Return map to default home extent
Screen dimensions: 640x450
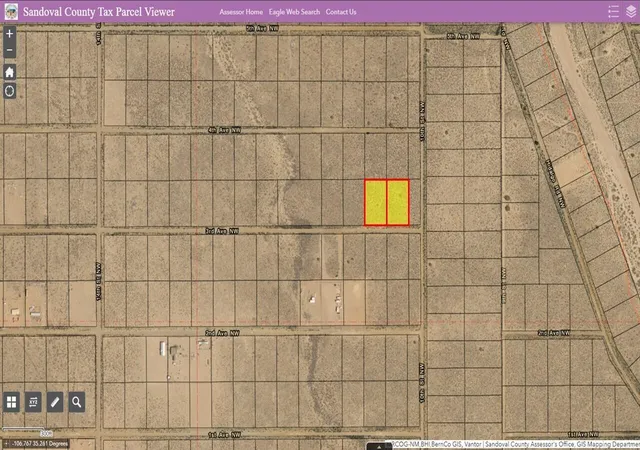click(x=10, y=72)
